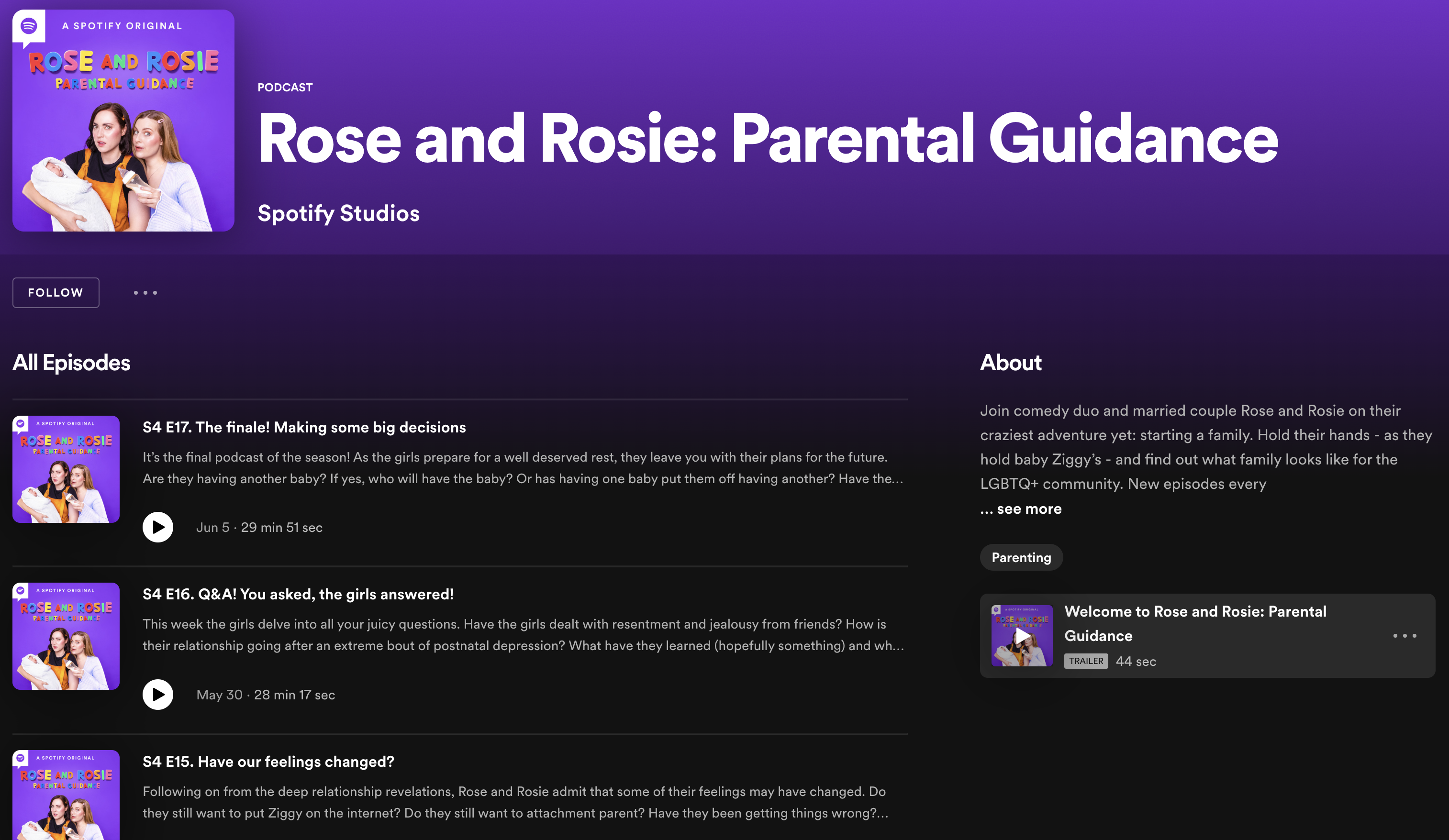This screenshot has height=840, width=1449.
Task: Open S4 E17 The finale episode title
Action: tap(303, 427)
